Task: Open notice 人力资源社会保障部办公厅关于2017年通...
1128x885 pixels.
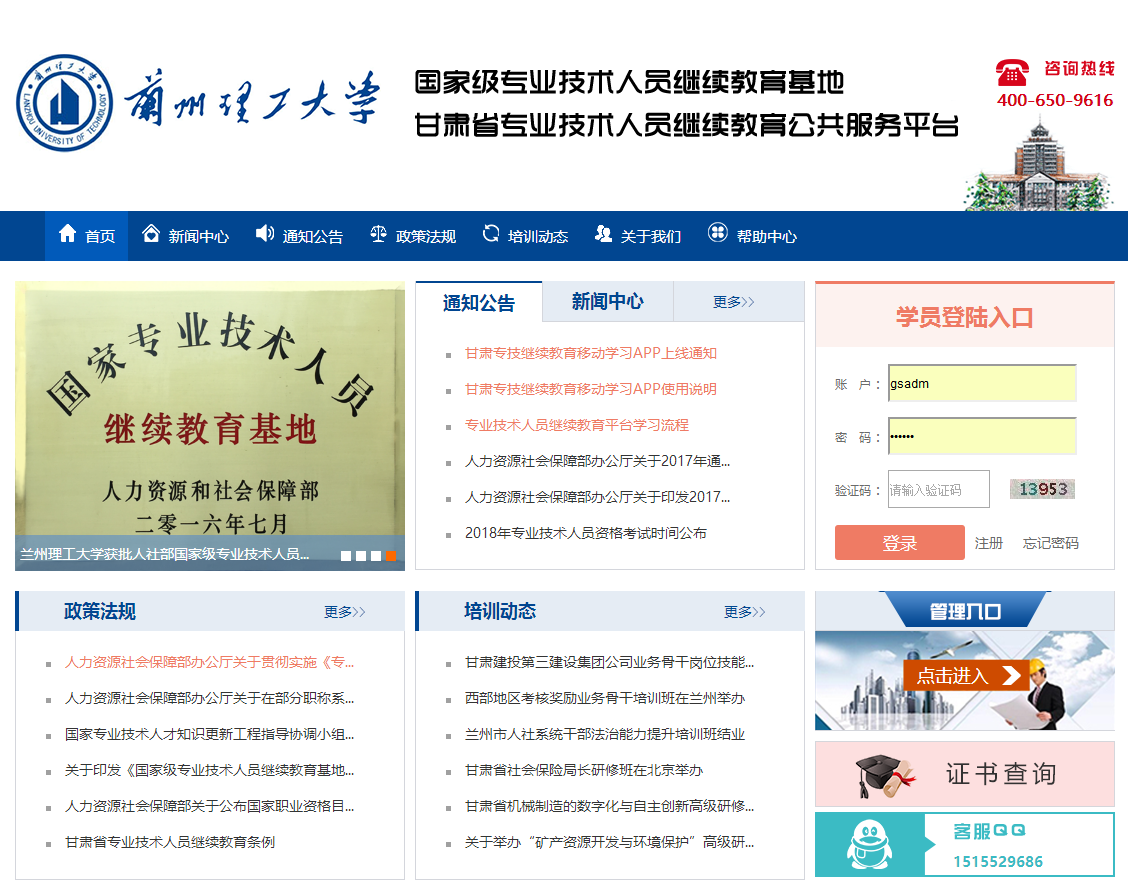Action: click(x=597, y=461)
